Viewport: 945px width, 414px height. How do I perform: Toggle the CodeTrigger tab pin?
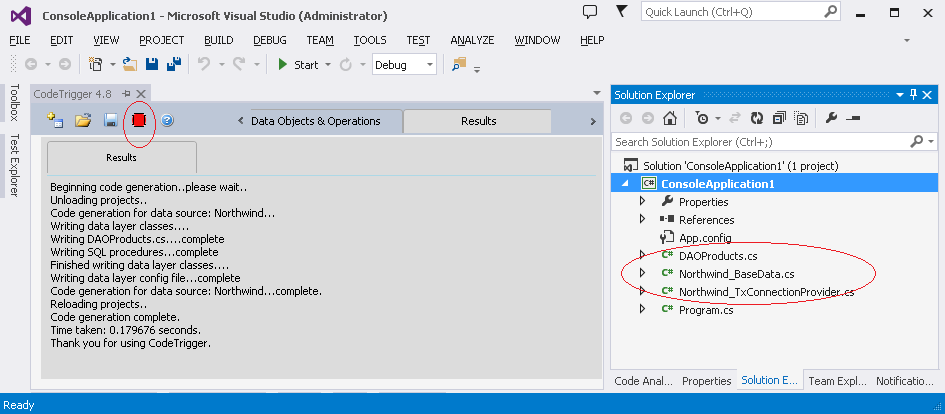pos(127,93)
